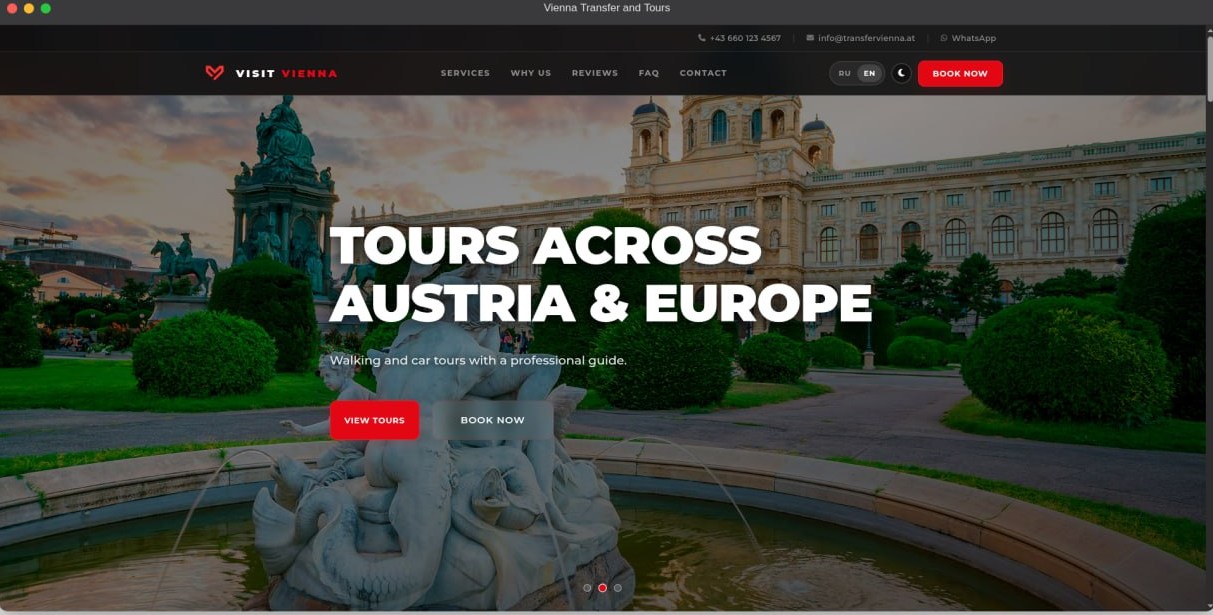Call the phone number +43 660 123 4567
The height and width of the screenshot is (615, 1213).
739,38
